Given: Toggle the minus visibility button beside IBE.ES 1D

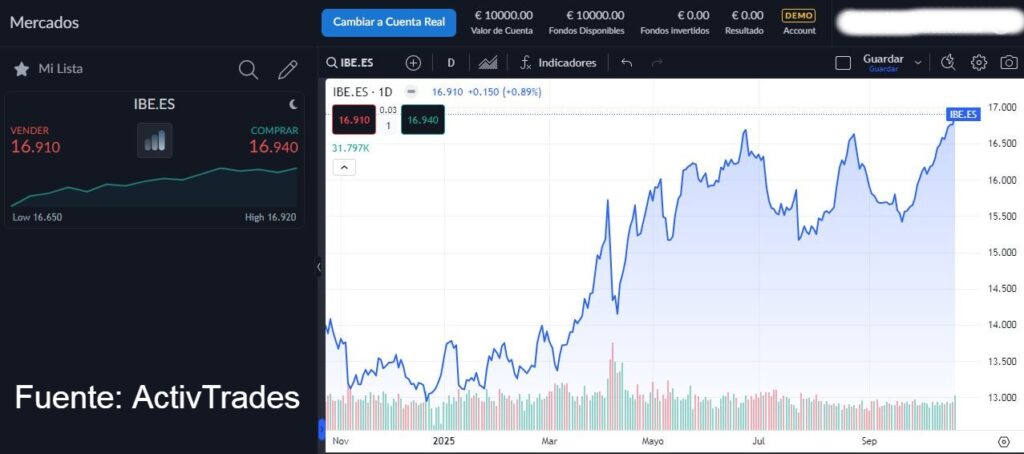Looking at the screenshot, I should point(411,92).
